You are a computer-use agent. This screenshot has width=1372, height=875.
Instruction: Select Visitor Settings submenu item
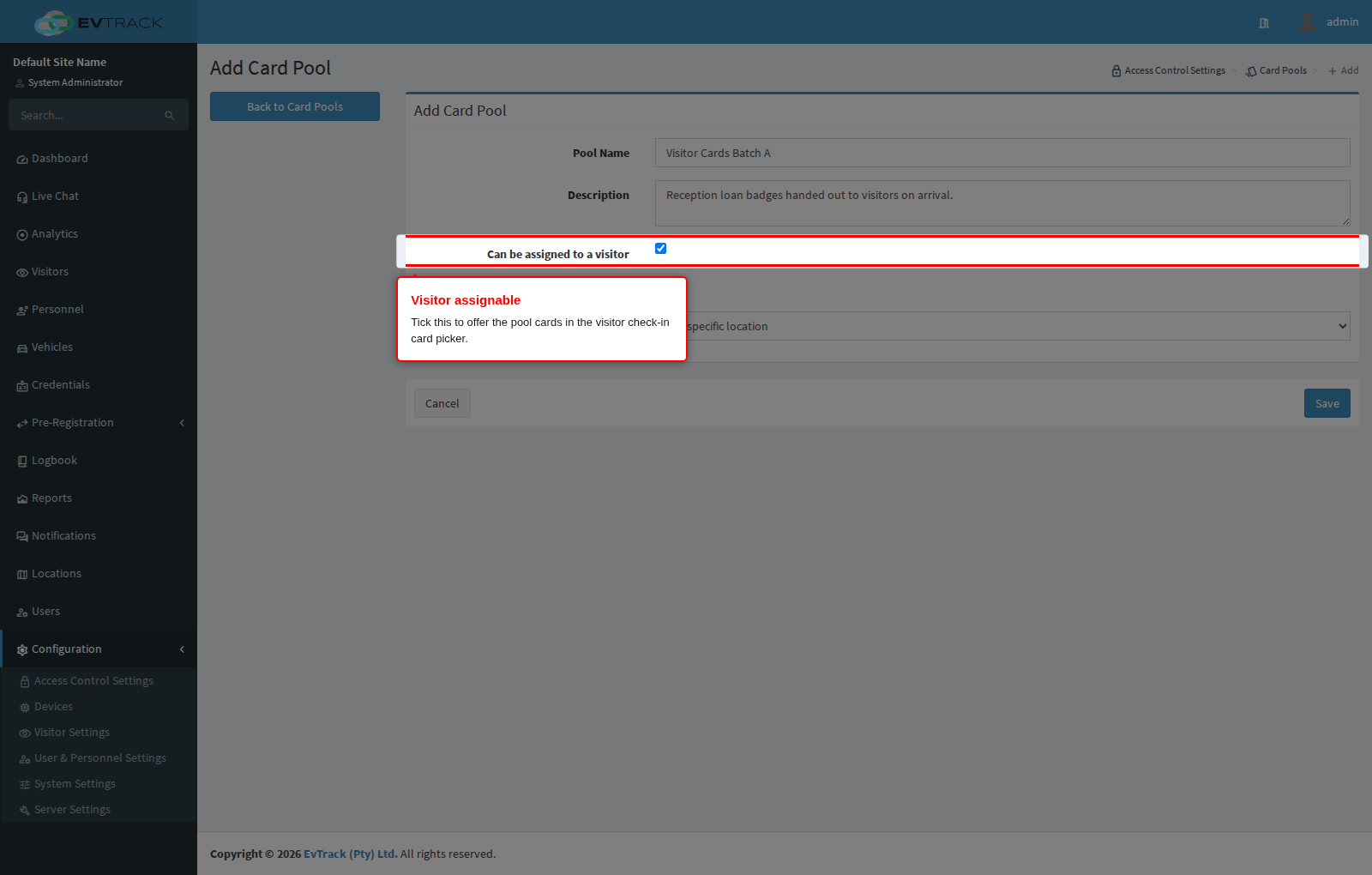click(x=99, y=733)
